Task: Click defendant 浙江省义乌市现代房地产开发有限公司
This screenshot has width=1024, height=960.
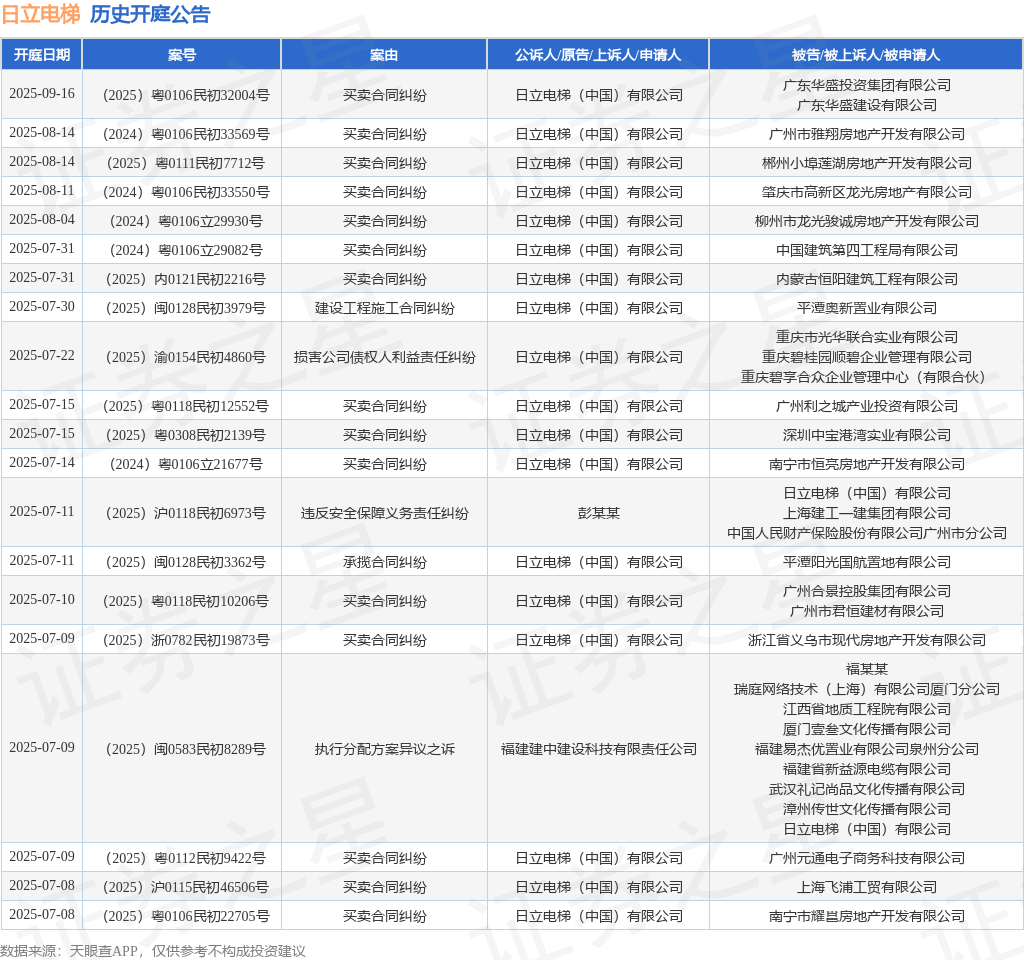Action: pos(867,640)
